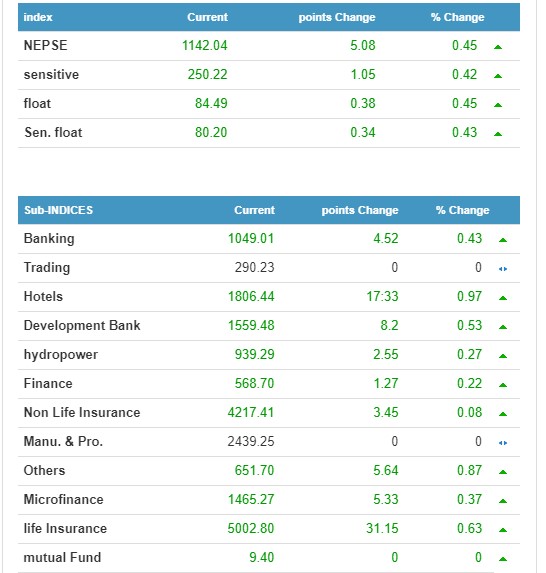This screenshot has width=546, height=573.
Task: Click the up arrow in life Insurance row
Action: [503, 530]
